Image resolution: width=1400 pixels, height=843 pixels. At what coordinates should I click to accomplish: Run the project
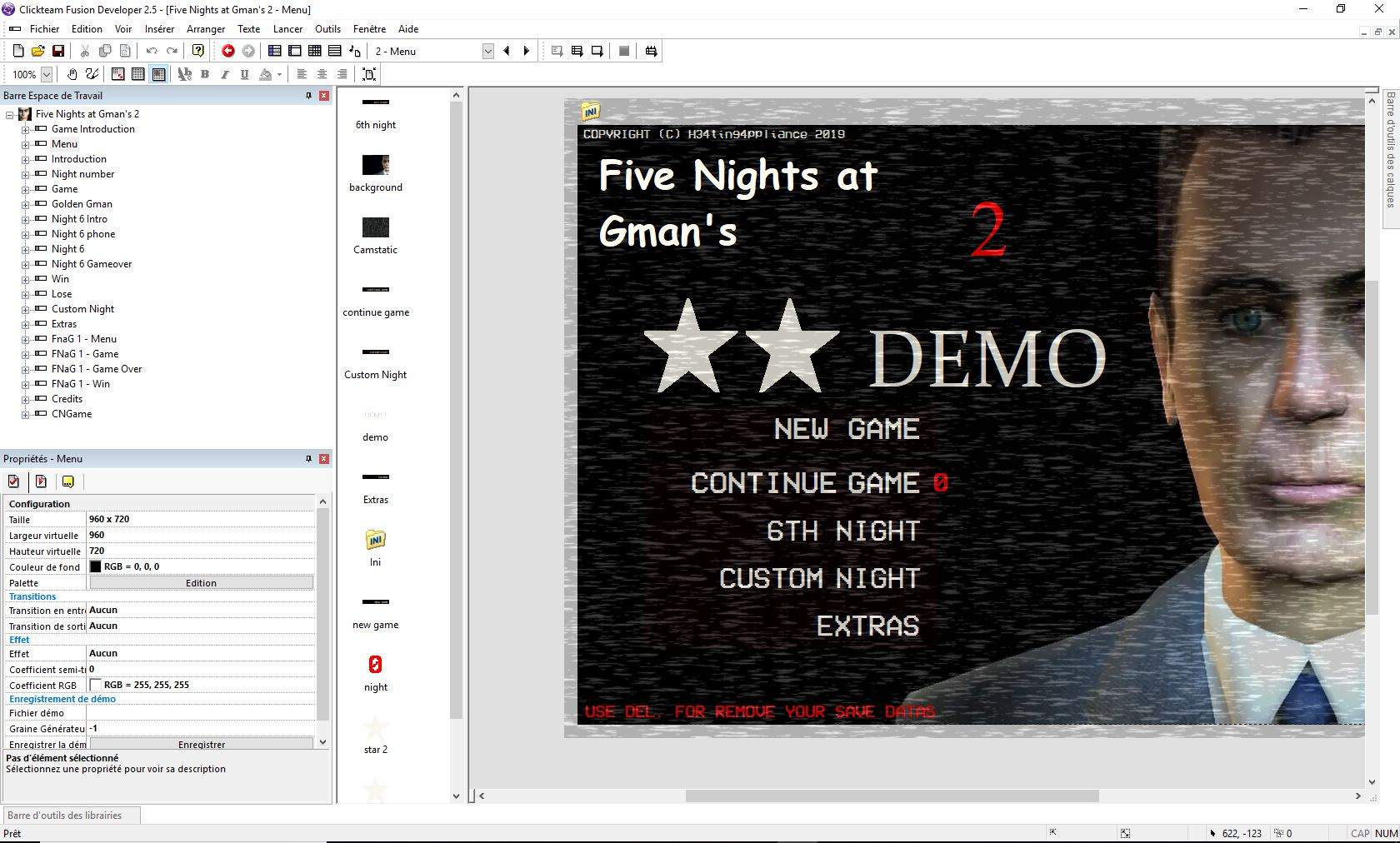[x=557, y=51]
